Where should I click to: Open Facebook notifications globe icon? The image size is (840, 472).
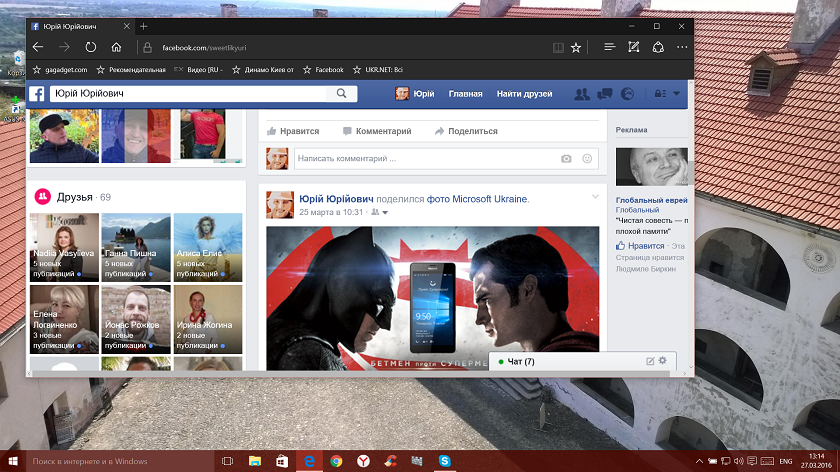coord(627,94)
